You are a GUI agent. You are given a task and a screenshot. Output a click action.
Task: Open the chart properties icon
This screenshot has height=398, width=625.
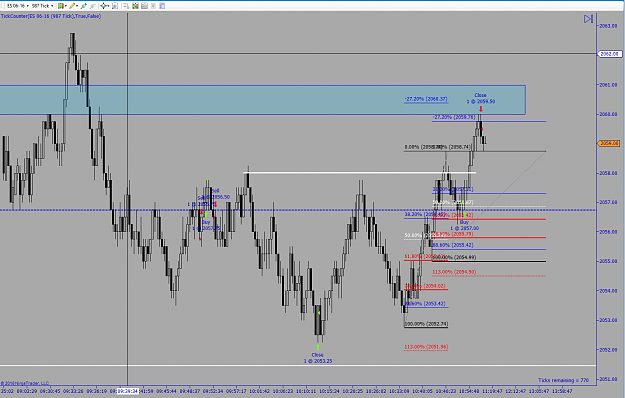[x=162, y=6]
